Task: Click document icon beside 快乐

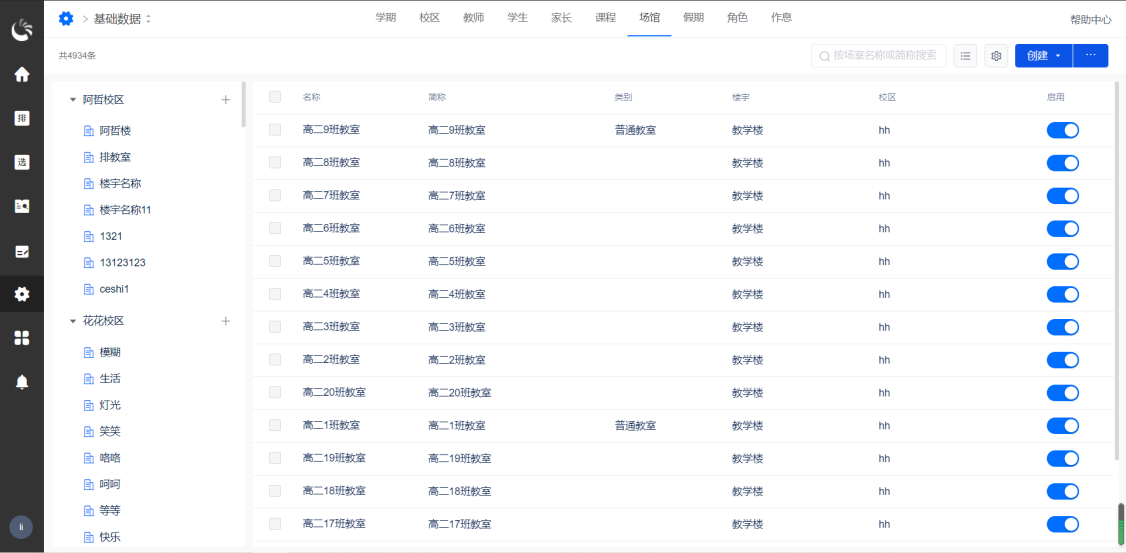Action: [89, 537]
